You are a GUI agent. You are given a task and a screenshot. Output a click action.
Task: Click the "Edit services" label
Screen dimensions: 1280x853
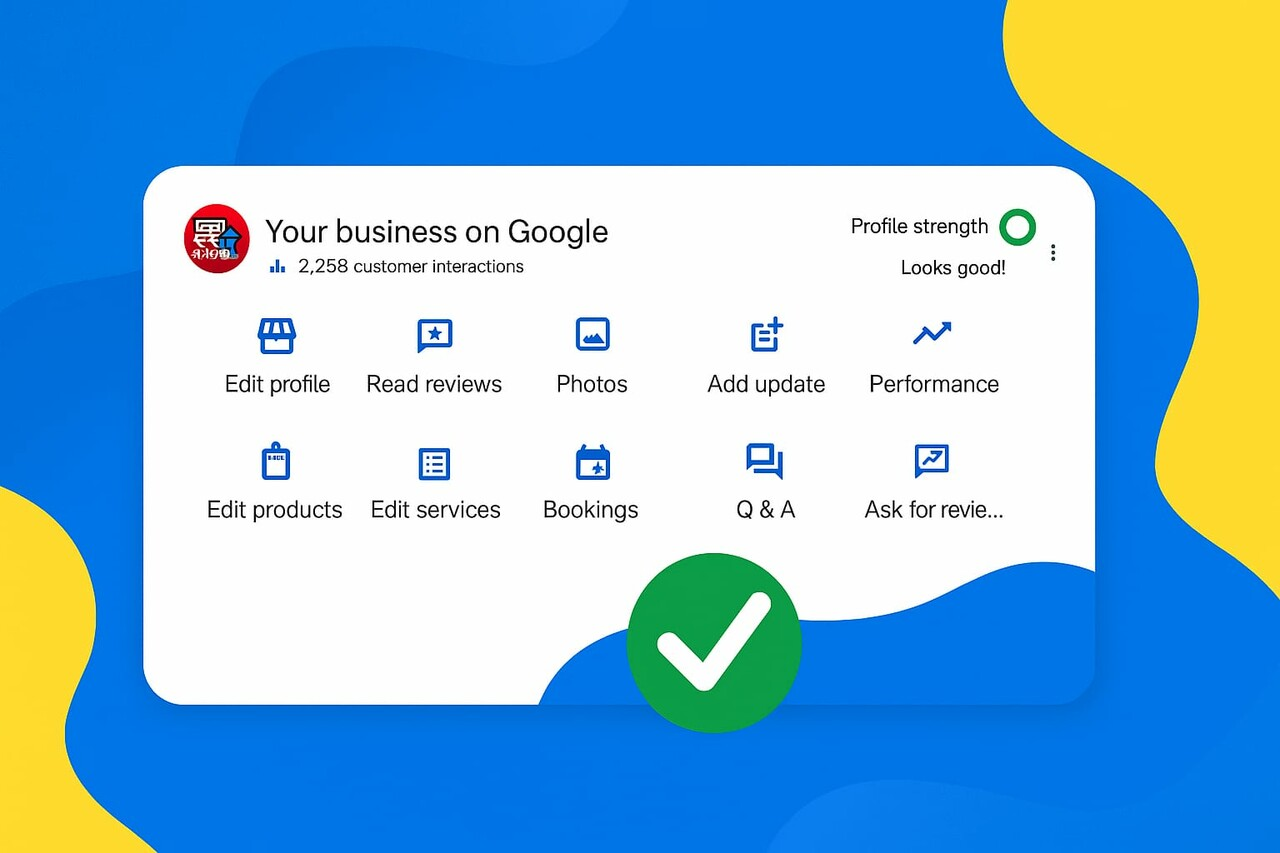[435, 510]
